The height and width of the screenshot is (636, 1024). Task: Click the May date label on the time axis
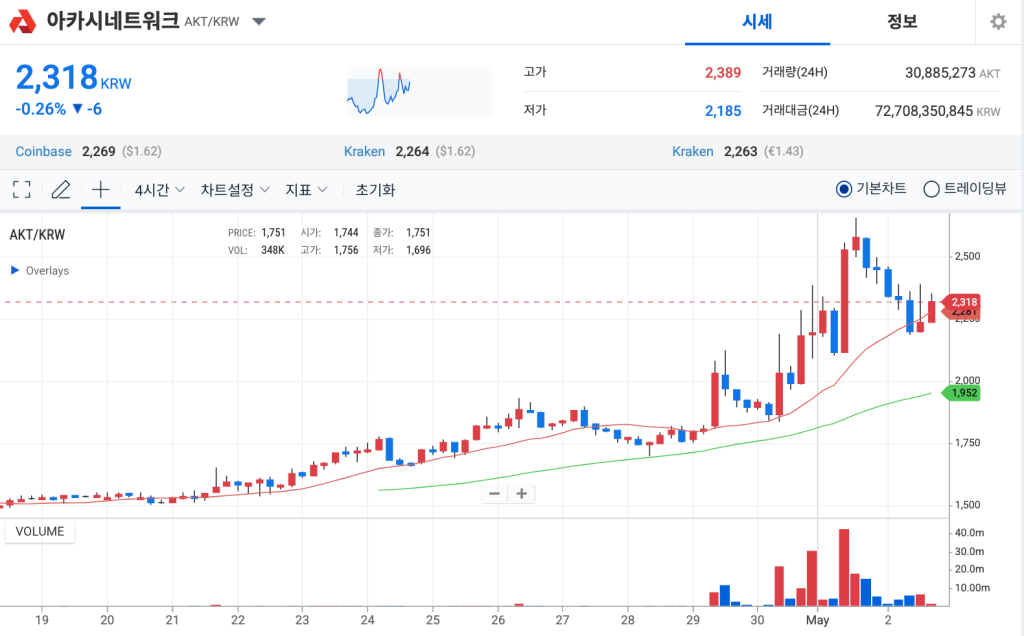tap(818, 620)
